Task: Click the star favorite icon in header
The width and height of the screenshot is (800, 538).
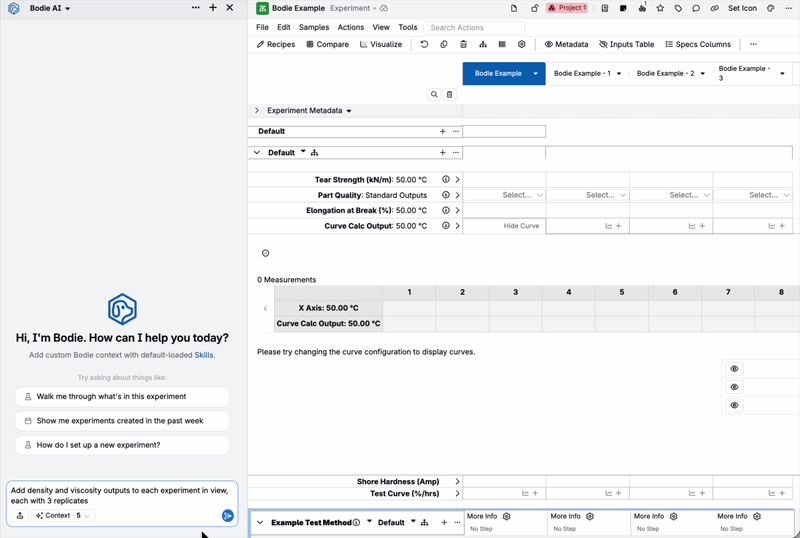Action: (x=660, y=8)
